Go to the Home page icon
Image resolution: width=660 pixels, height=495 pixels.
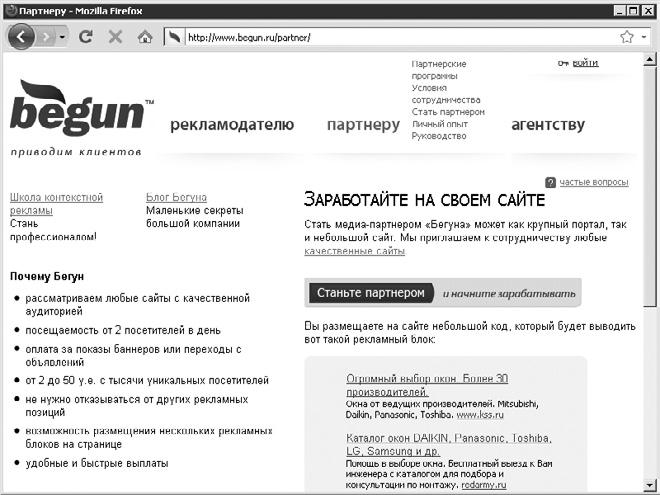pyautogui.click(x=145, y=36)
